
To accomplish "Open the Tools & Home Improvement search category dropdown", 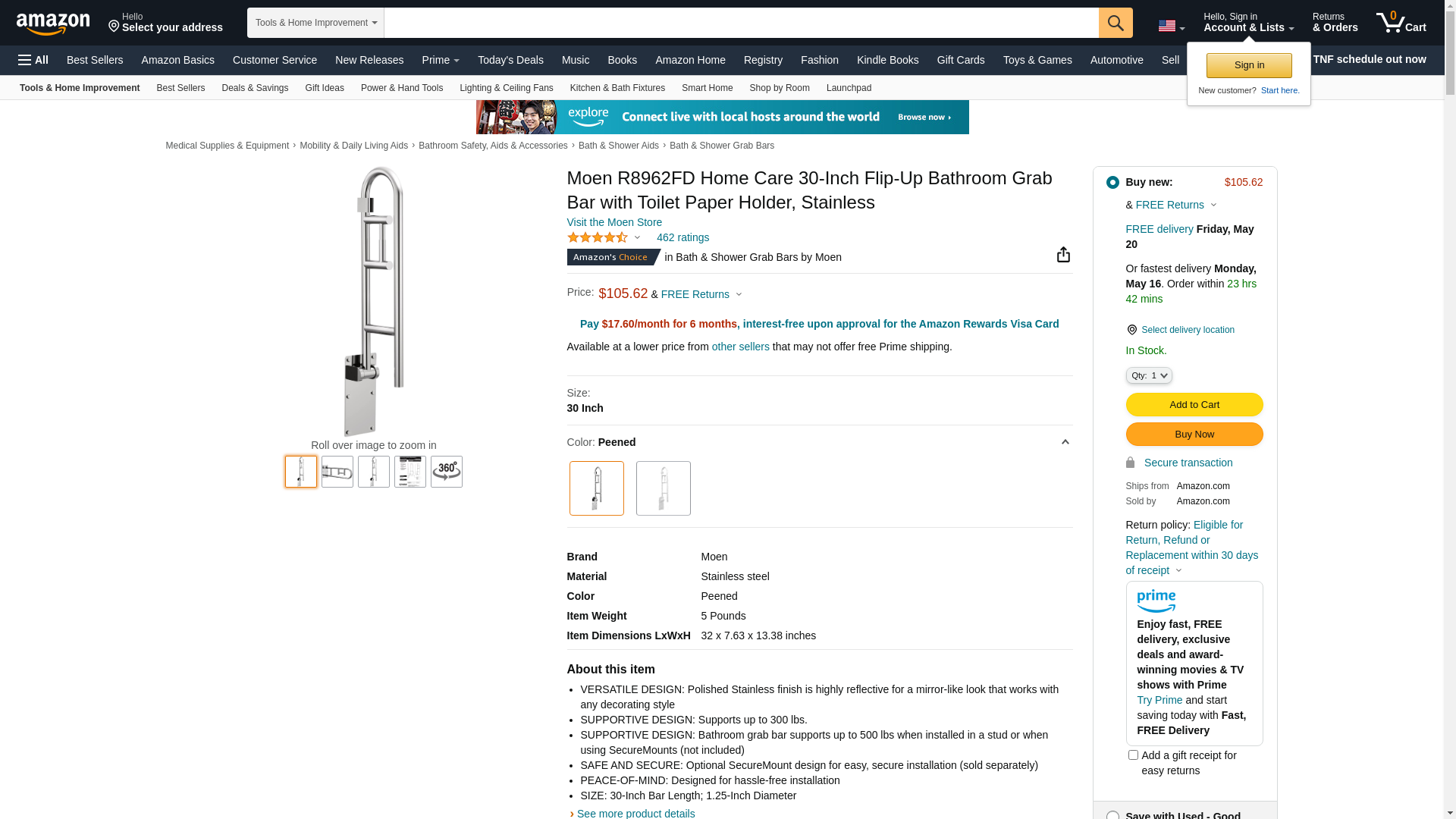I will pos(315,23).
